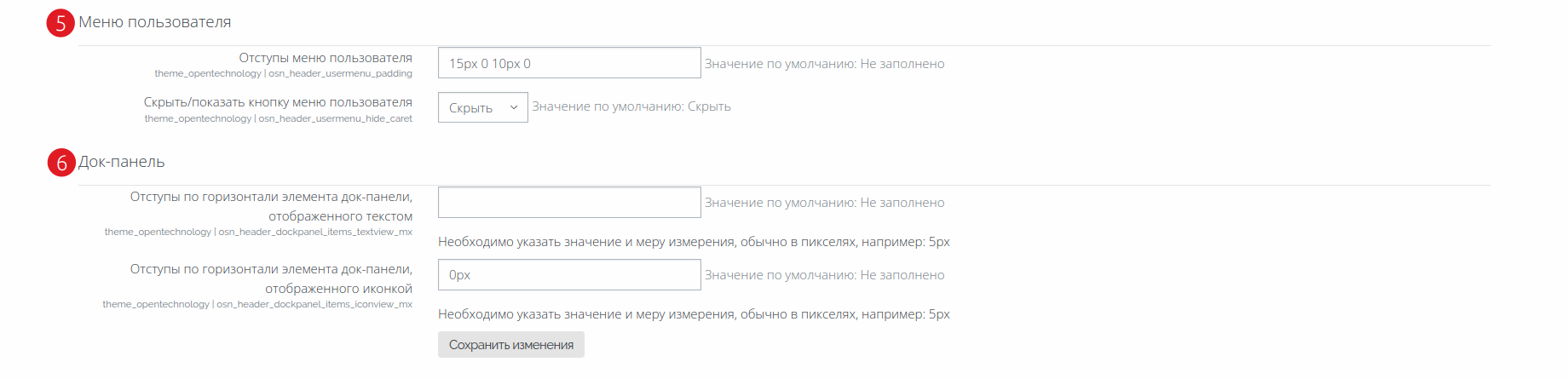
Task: Click the Отступы меню пользователя label
Action: coord(326,58)
